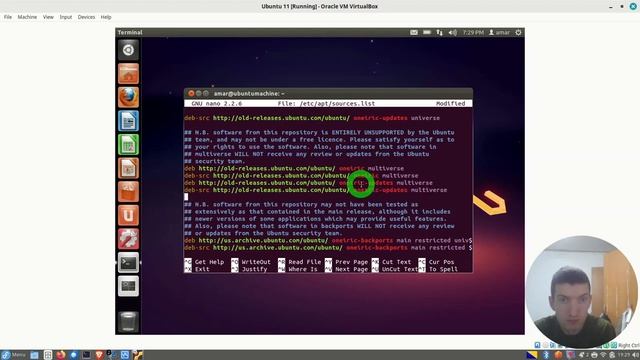Viewport: 640px width, 360px height.
Task: Open the VirtualBox Machine menu
Action: coord(27,17)
